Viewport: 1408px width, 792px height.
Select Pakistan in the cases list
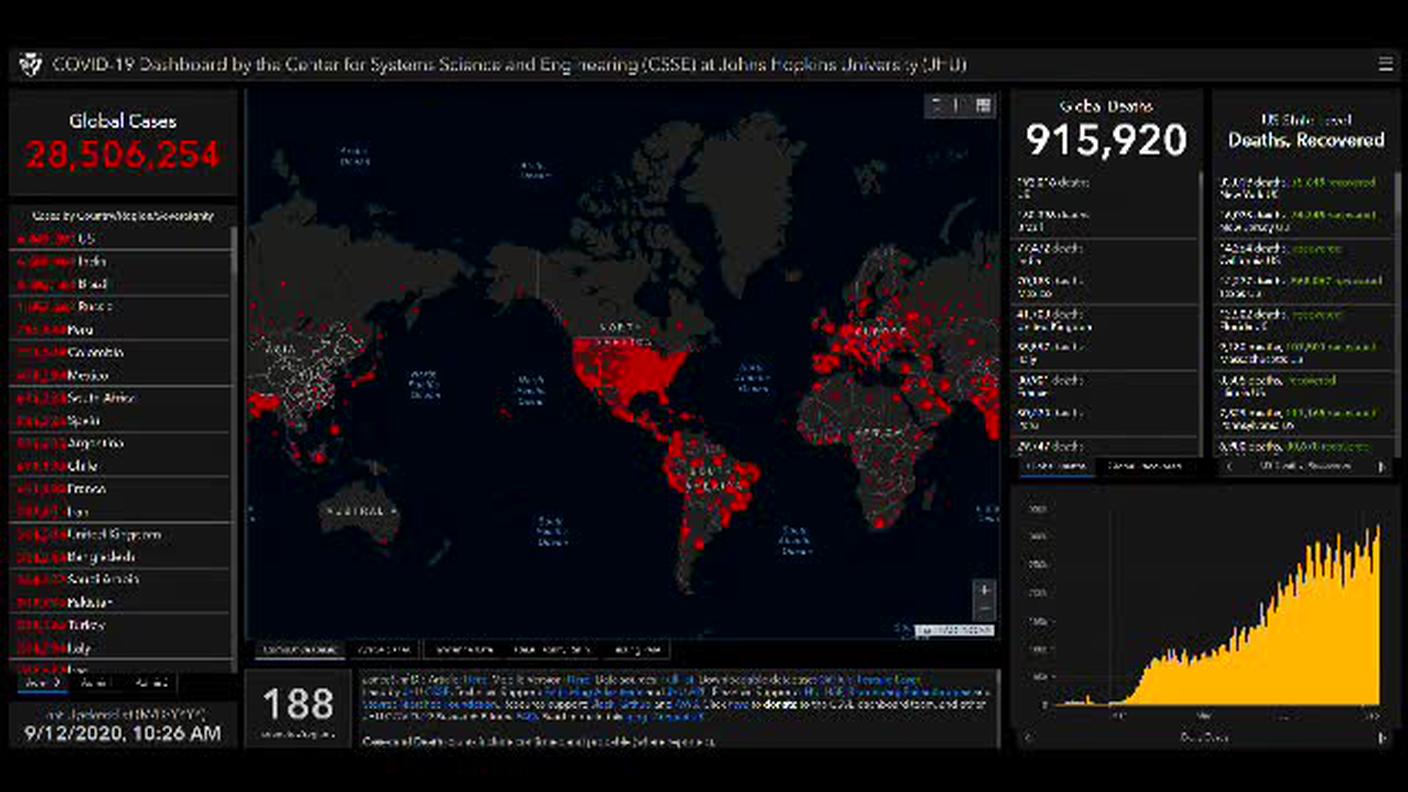coord(121,603)
